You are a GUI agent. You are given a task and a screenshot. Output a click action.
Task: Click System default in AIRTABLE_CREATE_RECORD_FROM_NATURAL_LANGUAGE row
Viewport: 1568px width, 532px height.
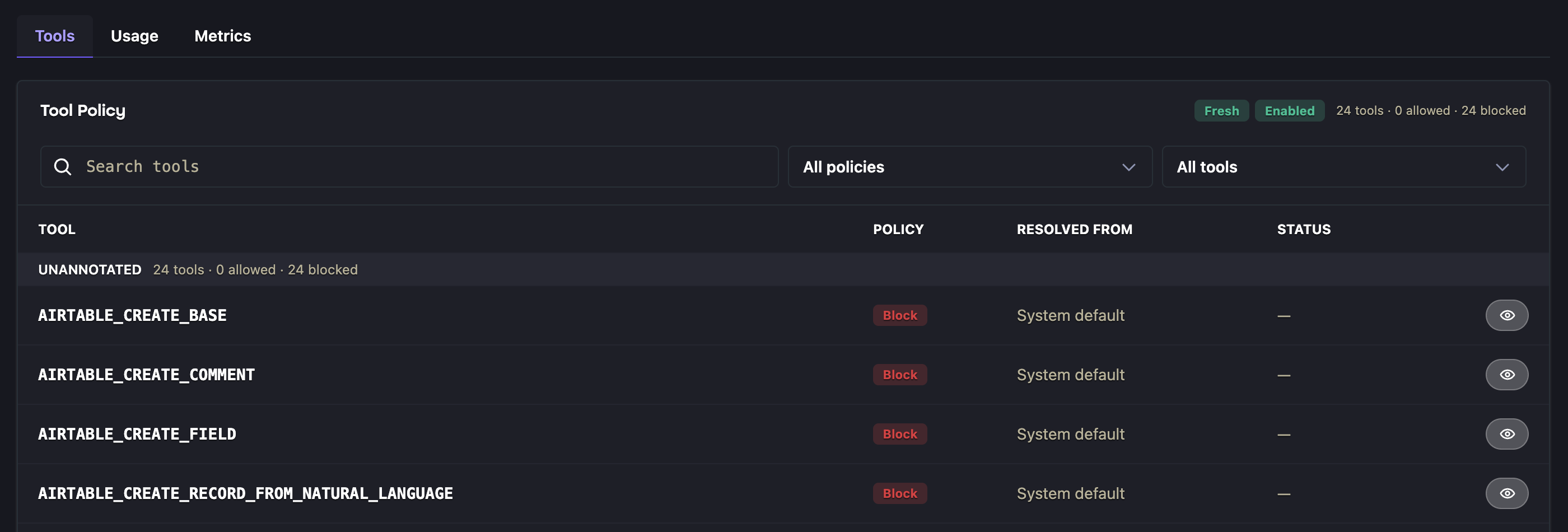(x=1070, y=493)
